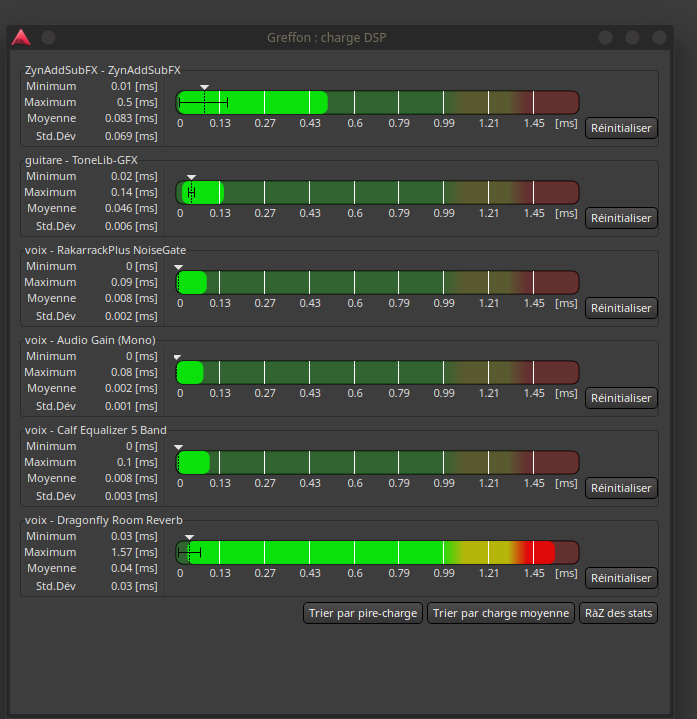Click the round button next to Ardour logo
697x719 pixels.
tap(48, 38)
